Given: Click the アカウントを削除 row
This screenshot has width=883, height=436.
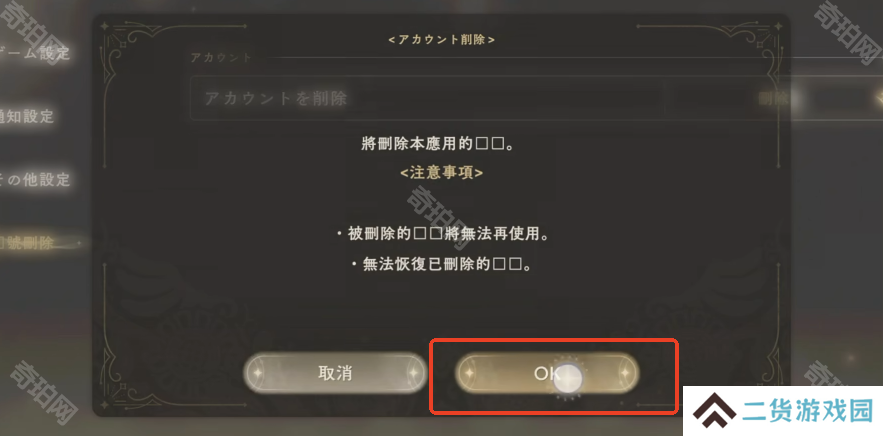Looking at the screenshot, I should (x=428, y=99).
